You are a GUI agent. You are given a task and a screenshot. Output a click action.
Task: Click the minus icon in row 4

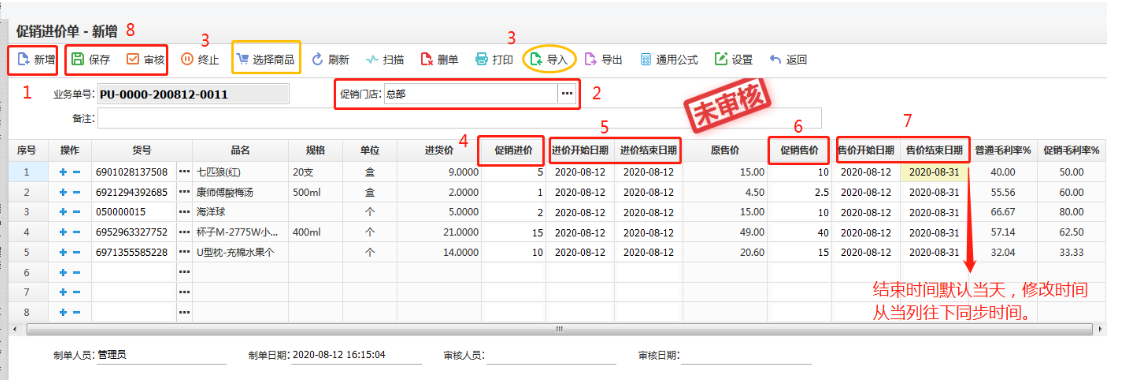pyautogui.click(x=76, y=232)
